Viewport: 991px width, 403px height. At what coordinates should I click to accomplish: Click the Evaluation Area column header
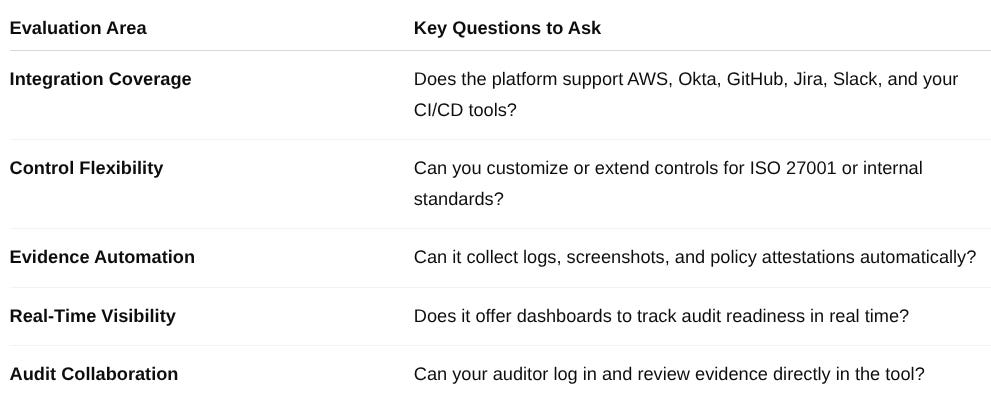(x=78, y=28)
